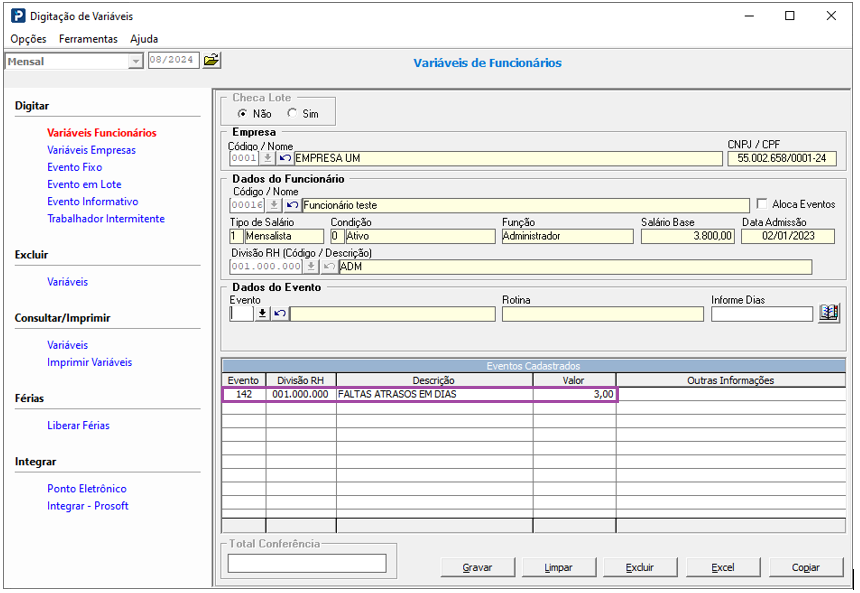Click the undo arrow beside Divisão RH ADM
Screen dimensions: 860x593
click(329, 267)
